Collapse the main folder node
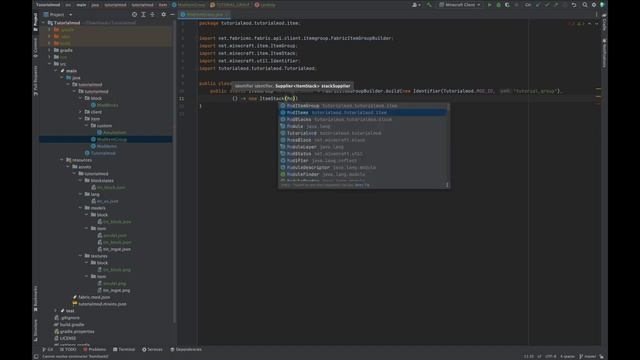Image resolution: width=640 pixels, height=360 pixels. [x=56, y=71]
